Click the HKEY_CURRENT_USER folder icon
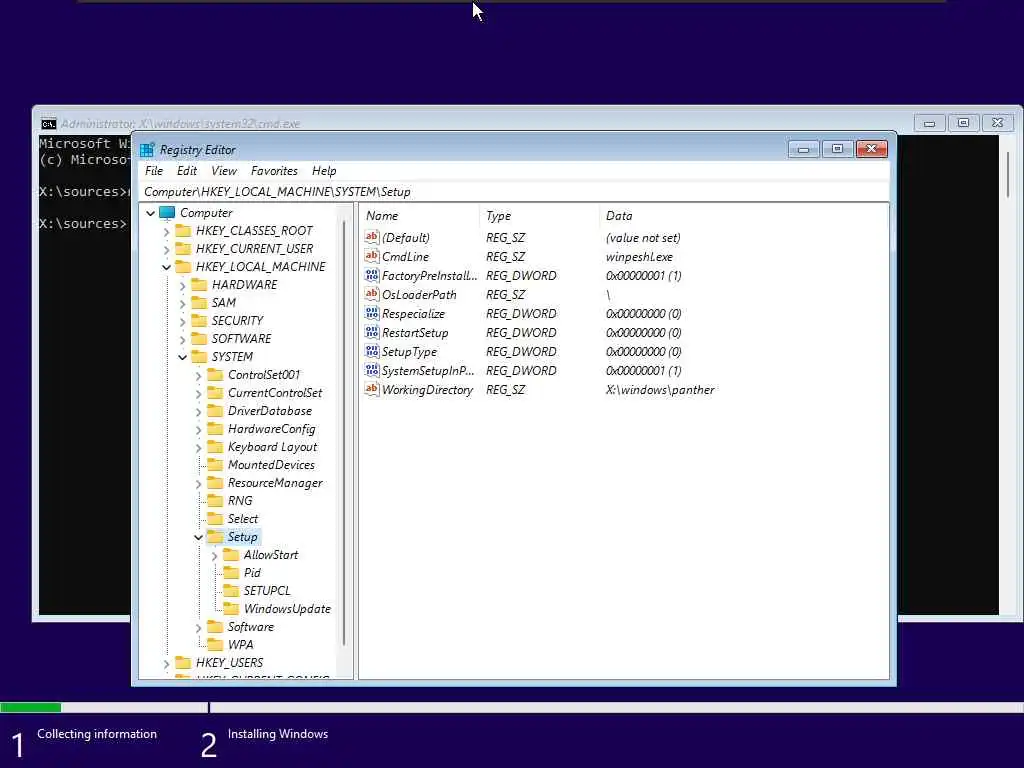The image size is (1024, 768). (x=184, y=249)
